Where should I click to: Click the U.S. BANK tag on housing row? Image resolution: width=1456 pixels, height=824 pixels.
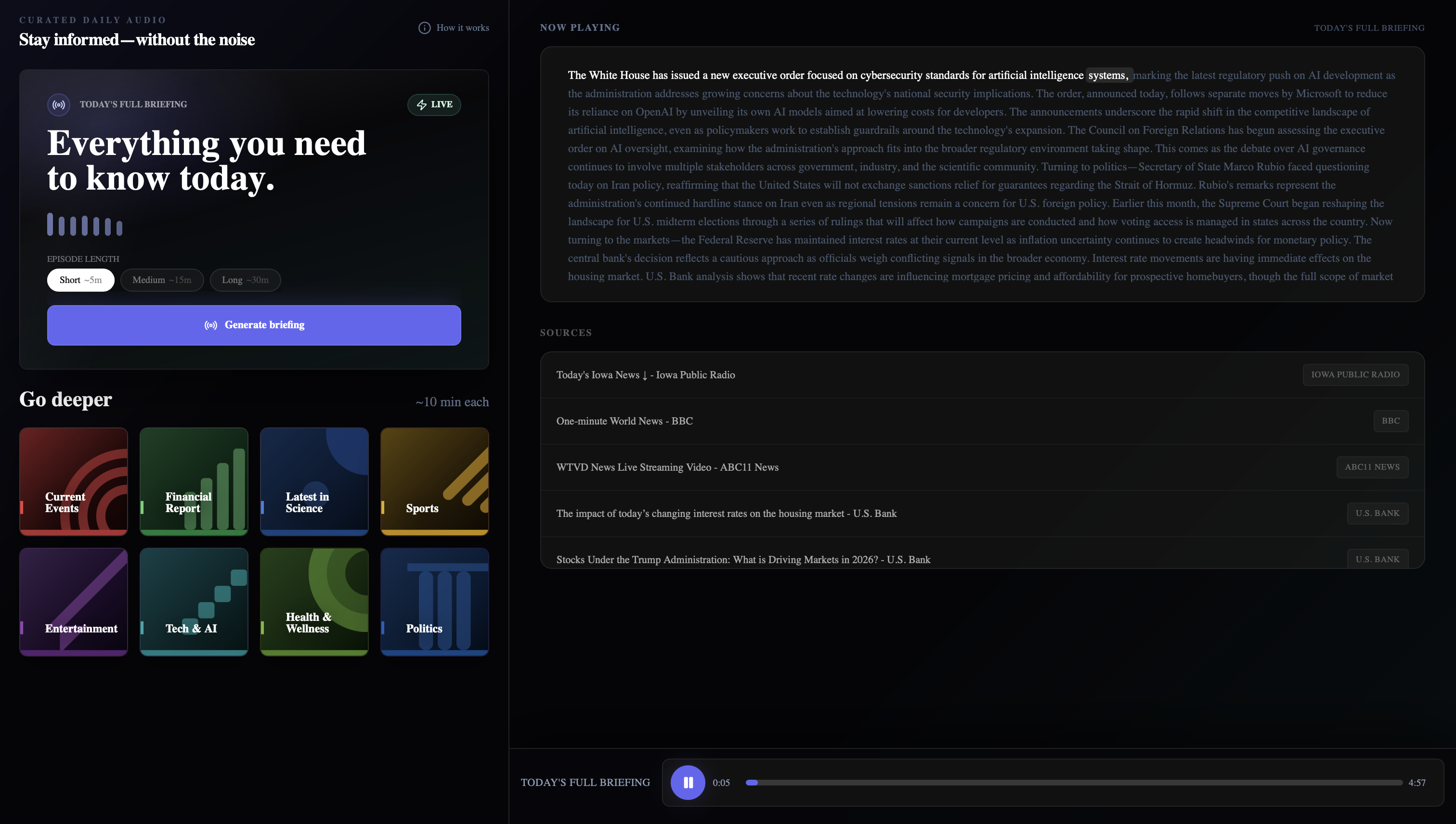[x=1378, y=514]
